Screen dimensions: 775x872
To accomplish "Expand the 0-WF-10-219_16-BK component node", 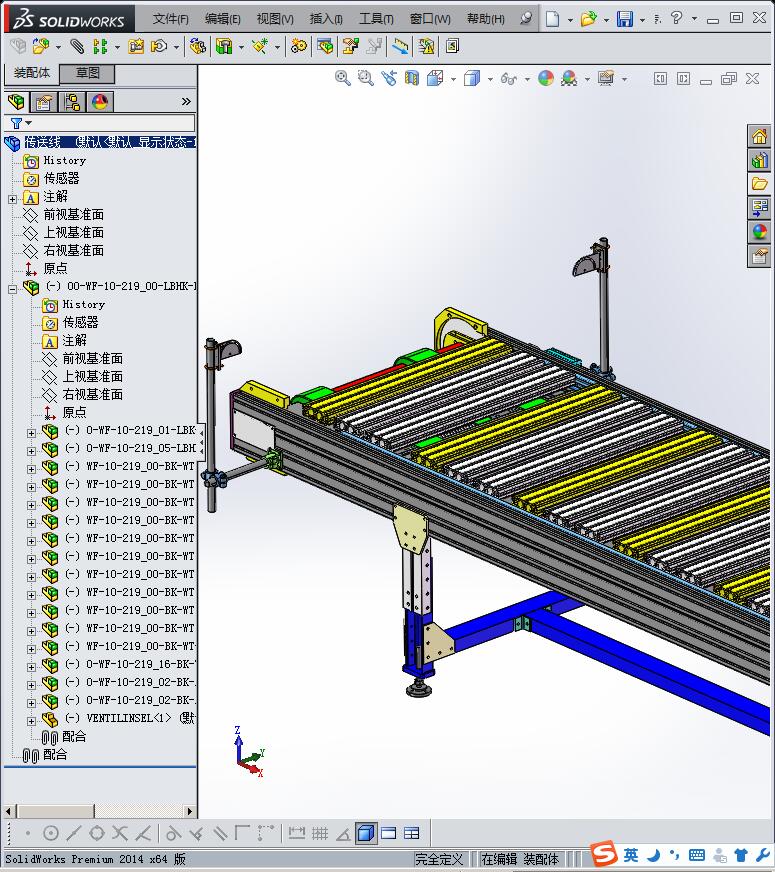I will pos(32,667).
